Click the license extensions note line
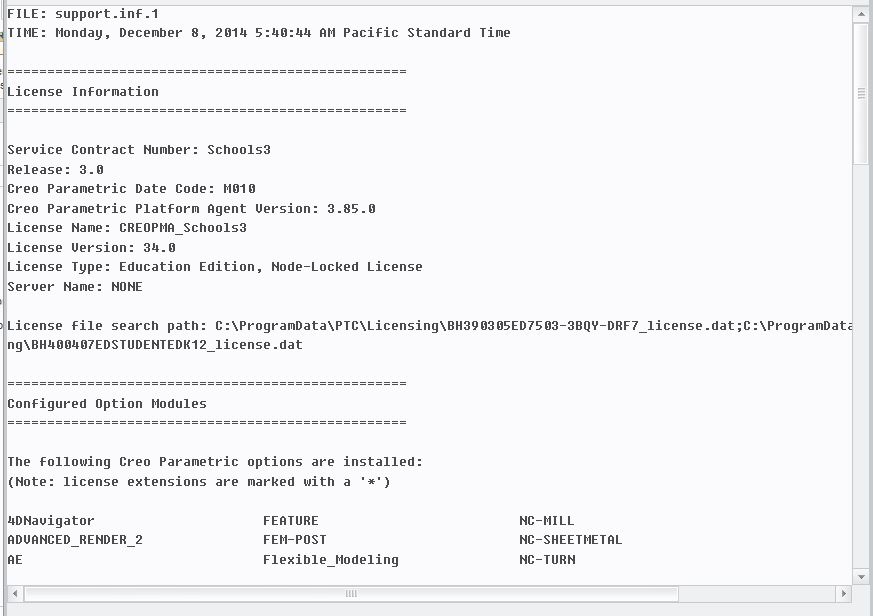This screenshot has width=873, height=616. pyautogui.click(x=199, y=481)
